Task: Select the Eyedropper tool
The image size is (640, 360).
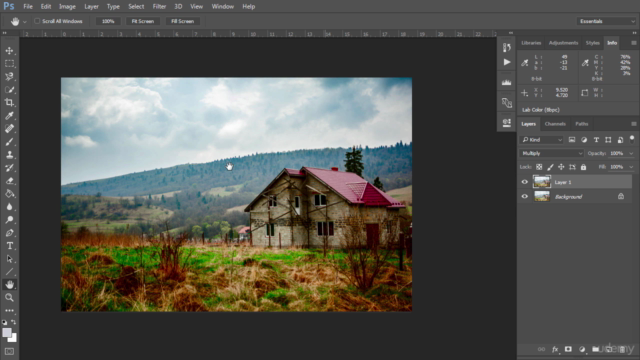Action: click(9, 116)
